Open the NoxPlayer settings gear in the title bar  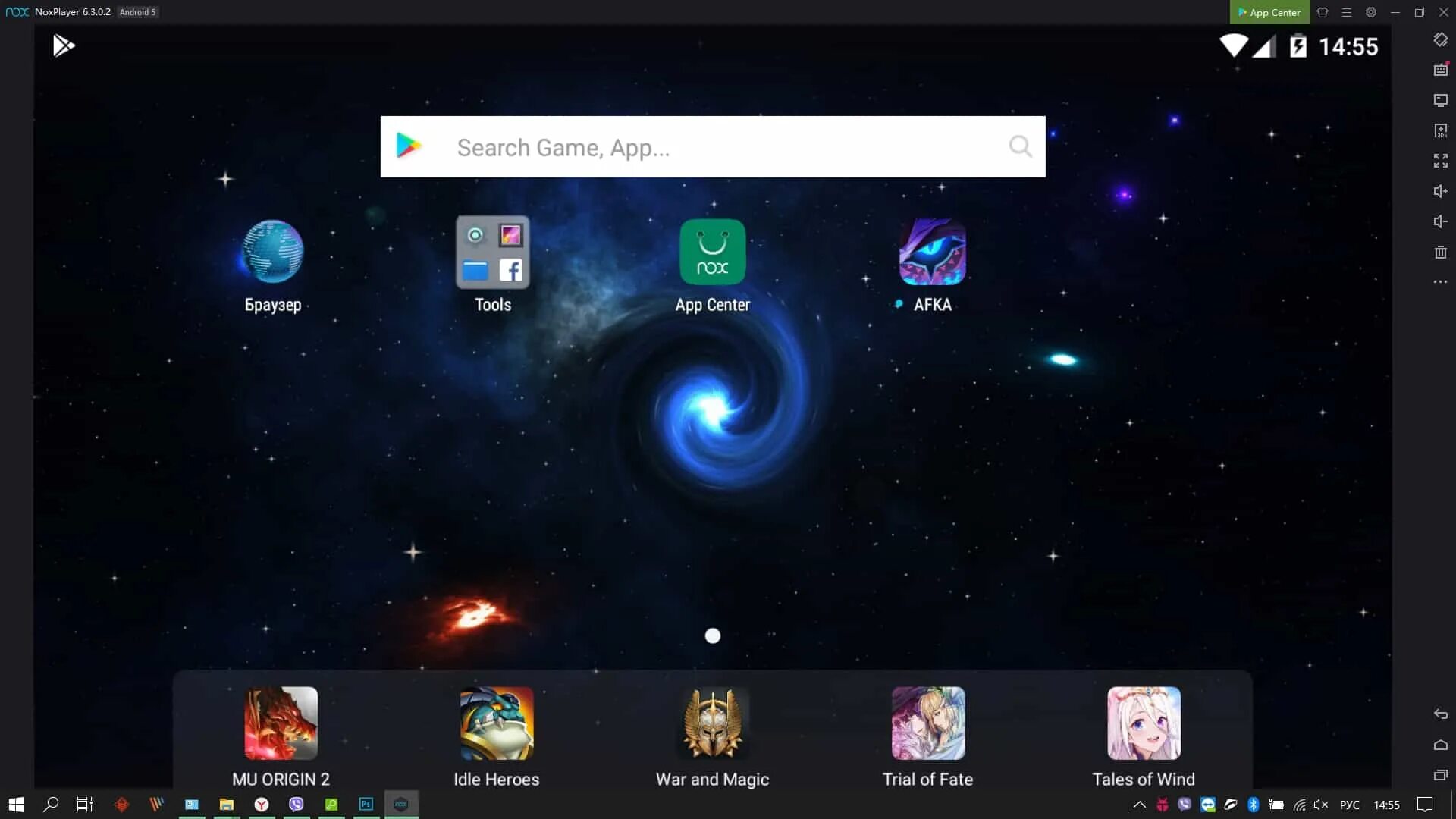(1371, 12)
